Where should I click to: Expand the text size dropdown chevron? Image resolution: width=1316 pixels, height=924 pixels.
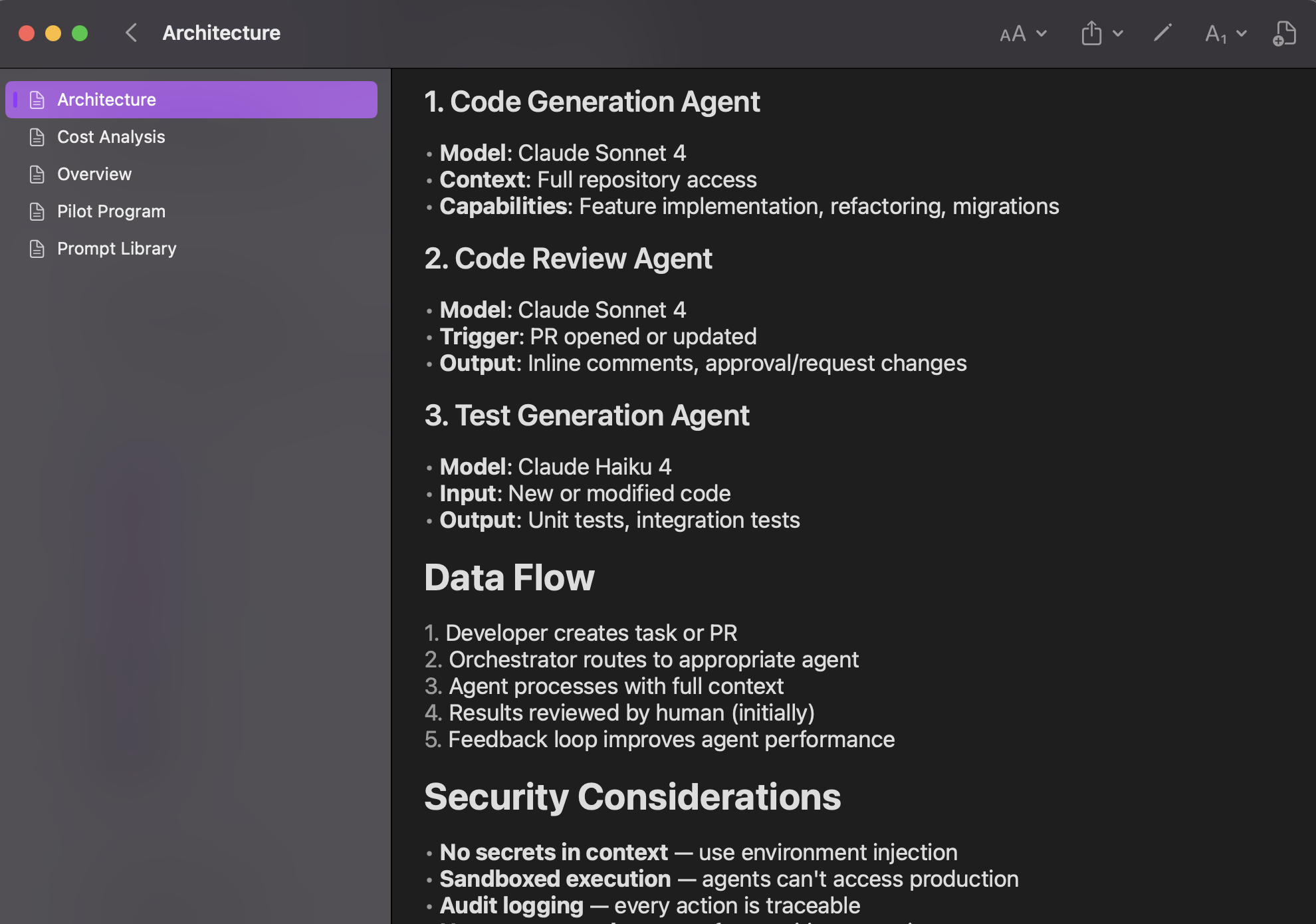(x=1042, y=34)
